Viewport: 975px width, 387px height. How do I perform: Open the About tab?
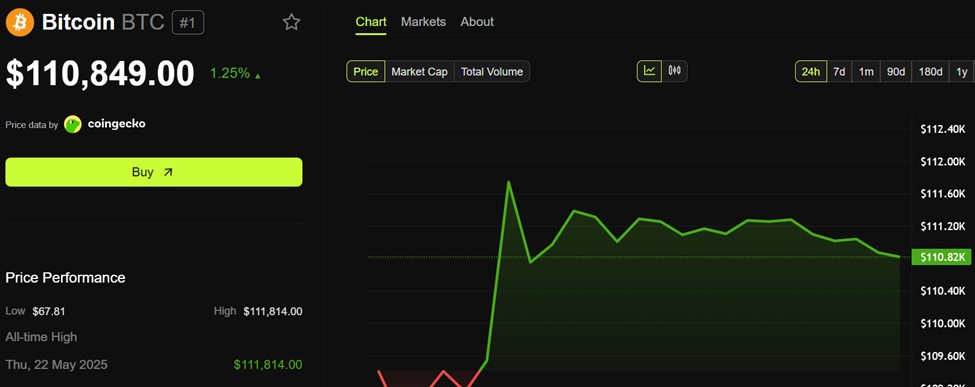coord(477,22)
